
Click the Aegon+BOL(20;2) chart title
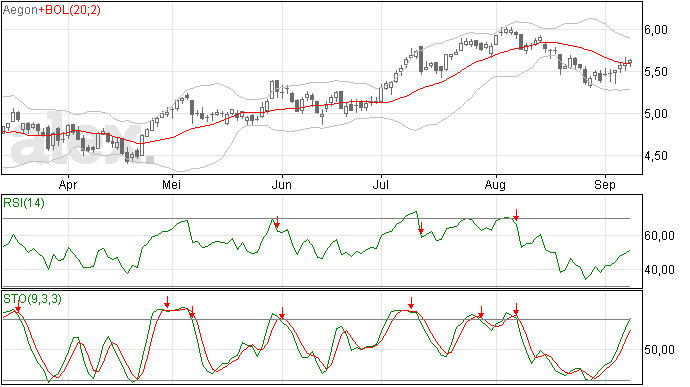[51, 10]
